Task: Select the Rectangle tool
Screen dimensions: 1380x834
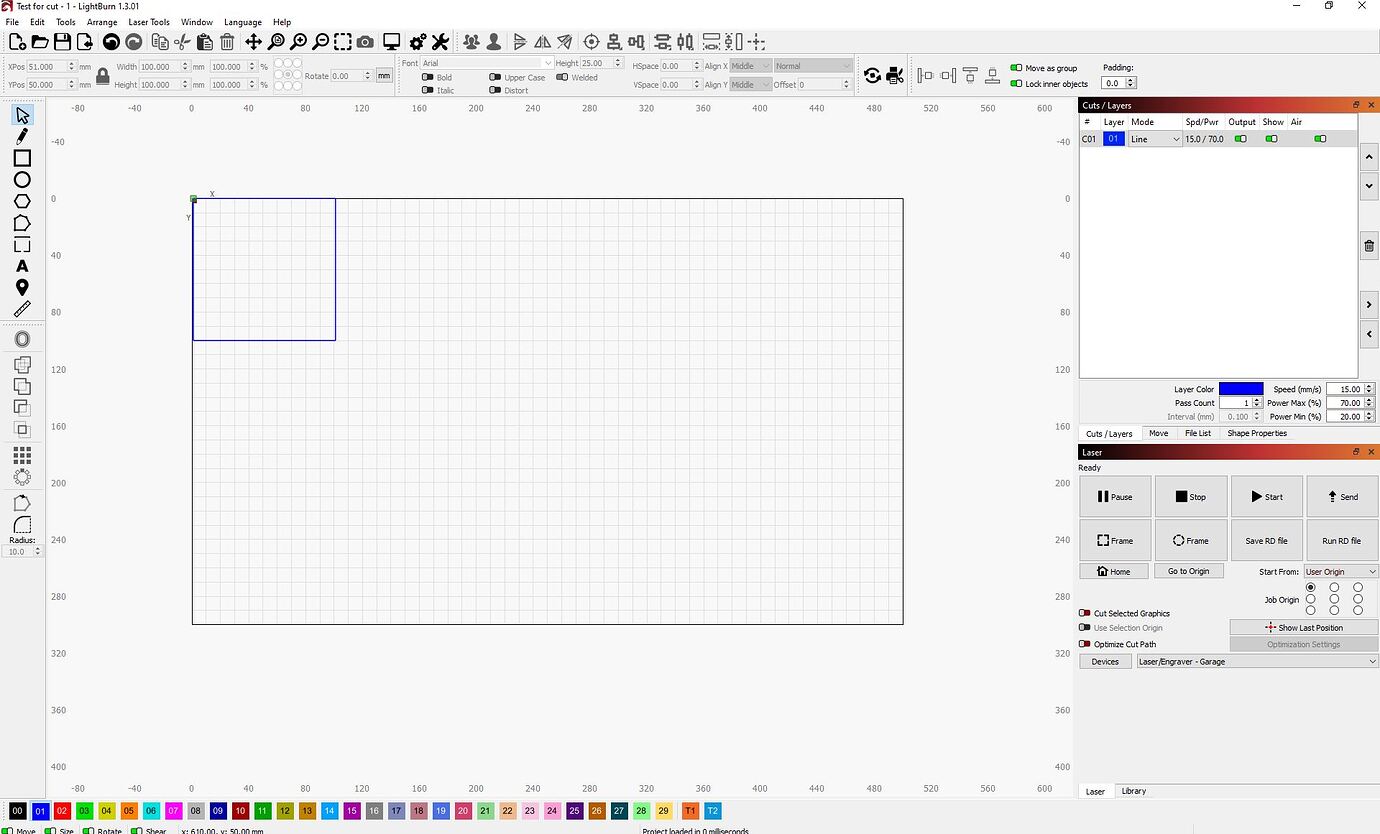Action: click(22, 158)
